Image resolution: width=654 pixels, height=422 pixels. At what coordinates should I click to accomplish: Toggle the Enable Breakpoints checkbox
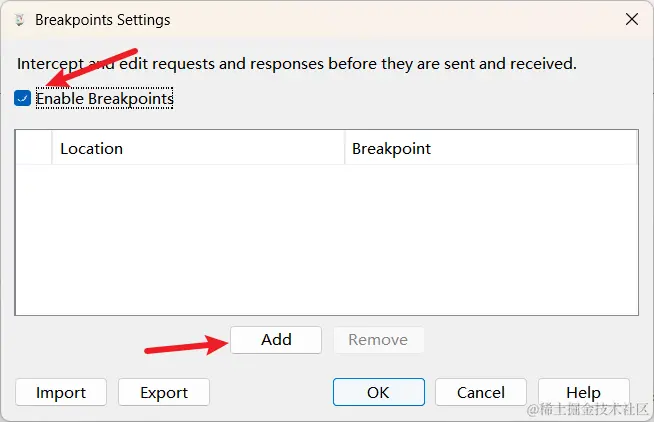tap(22, 99)
